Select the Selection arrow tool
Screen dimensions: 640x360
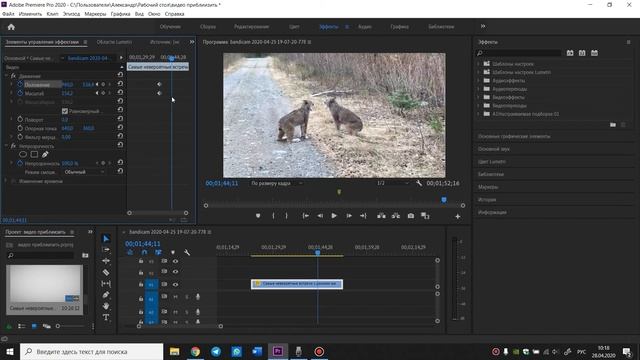pyautogui.click(x=106, y=238)
